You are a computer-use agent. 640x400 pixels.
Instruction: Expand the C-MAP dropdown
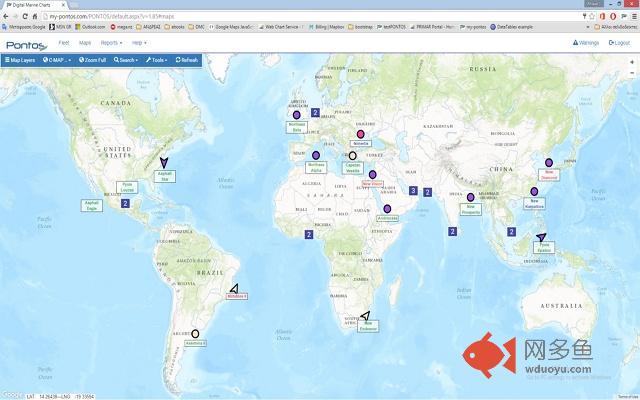[59, 60]
